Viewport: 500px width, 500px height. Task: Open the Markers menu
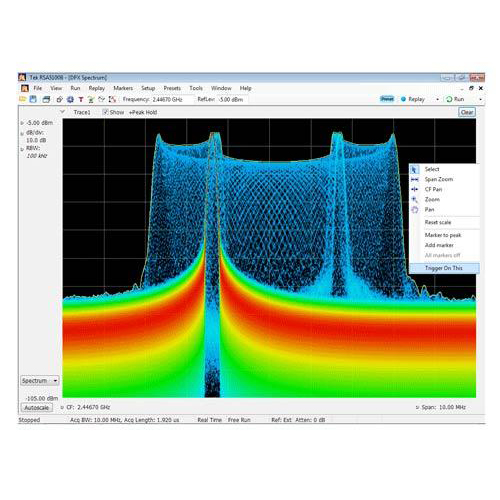point(123,88)
